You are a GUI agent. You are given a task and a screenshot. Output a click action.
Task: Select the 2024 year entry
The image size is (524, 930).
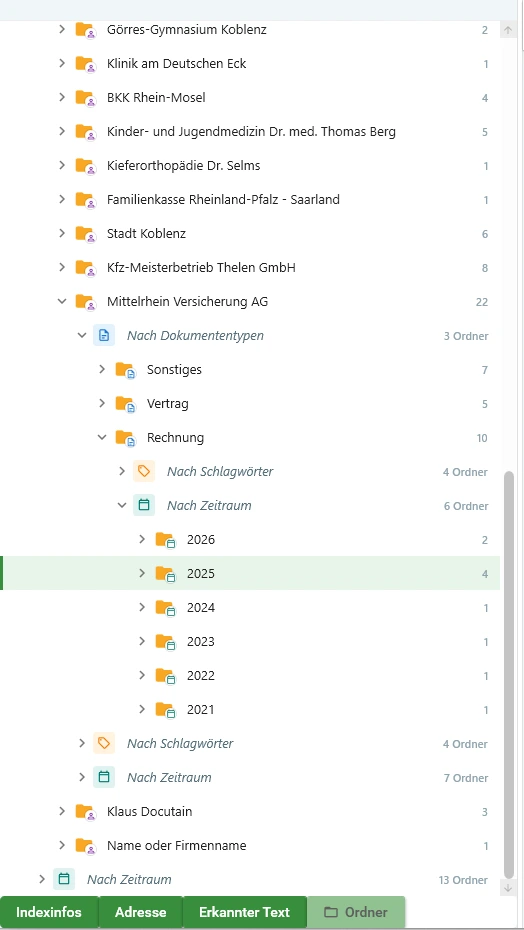tap(250, 607)
